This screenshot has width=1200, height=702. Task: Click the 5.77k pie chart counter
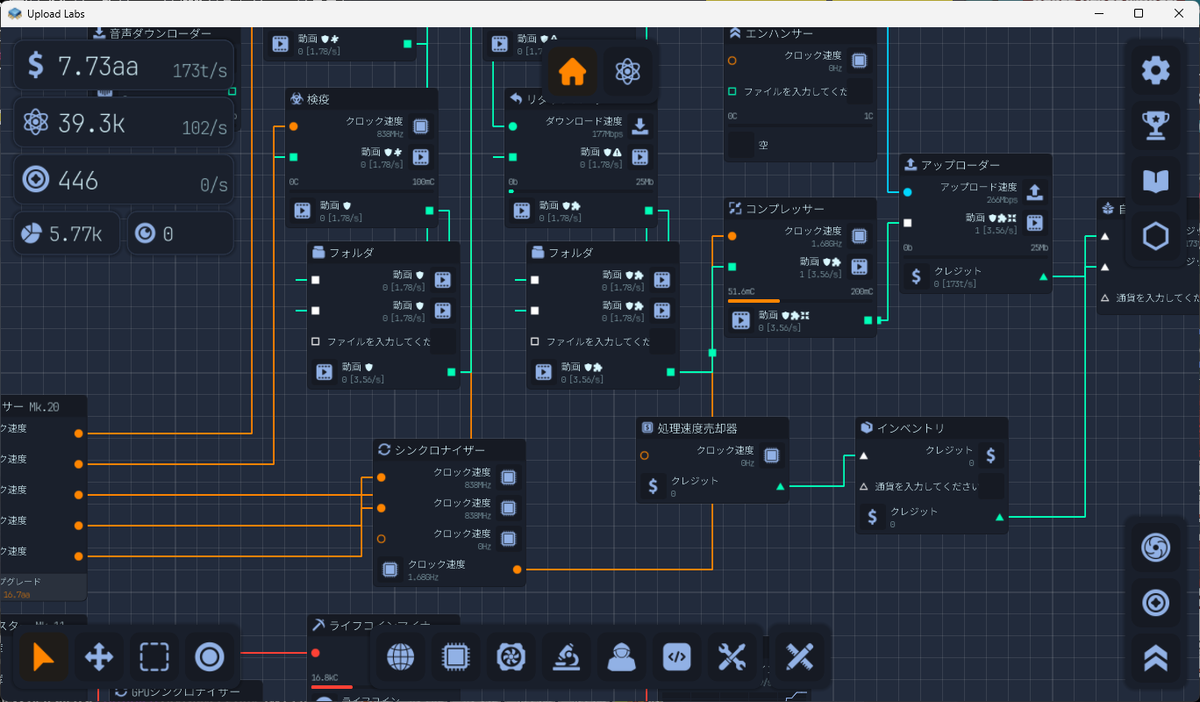(x=68, y=233)
